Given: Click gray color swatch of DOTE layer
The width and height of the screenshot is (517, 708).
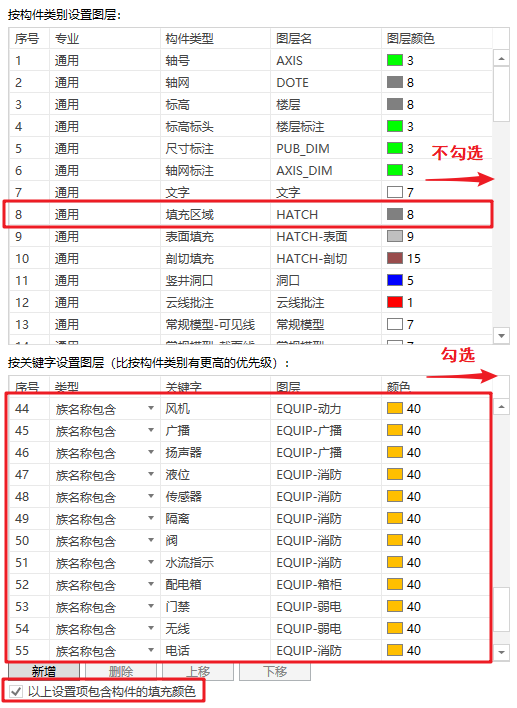Looking at the screenshot, I should coord(395,82).
